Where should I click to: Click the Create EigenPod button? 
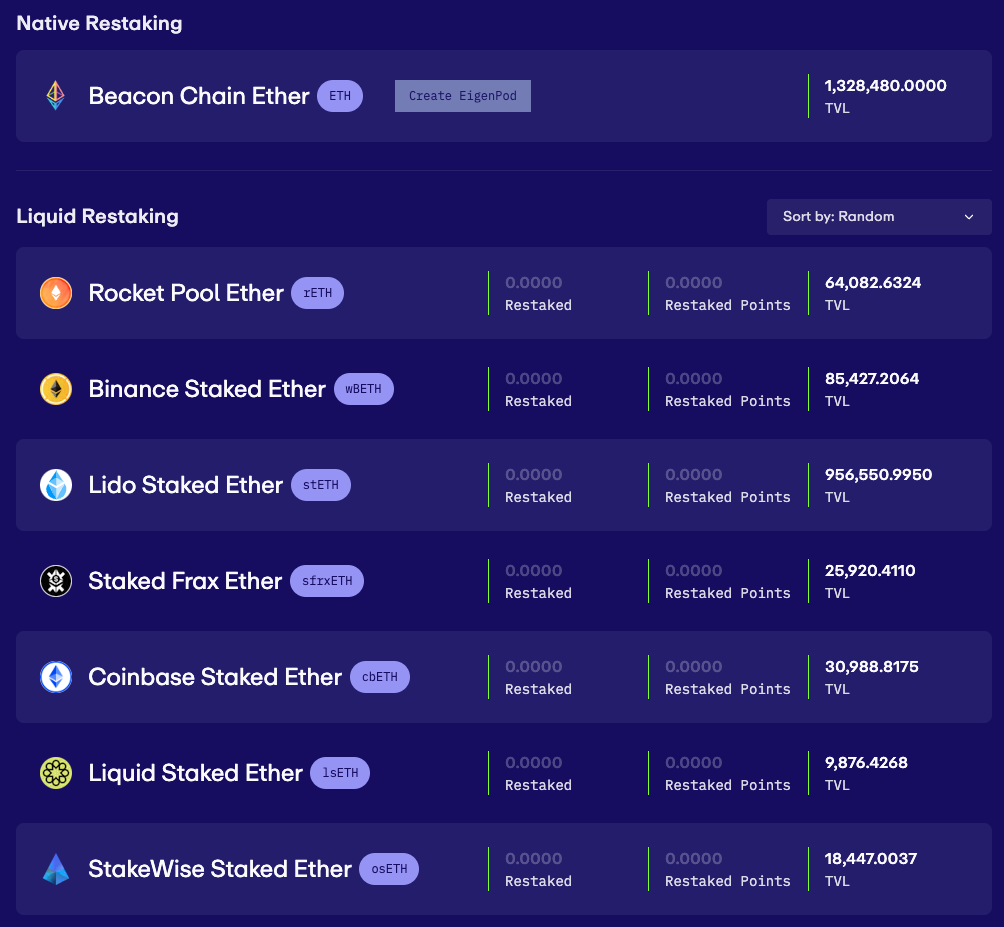[462, 96]
